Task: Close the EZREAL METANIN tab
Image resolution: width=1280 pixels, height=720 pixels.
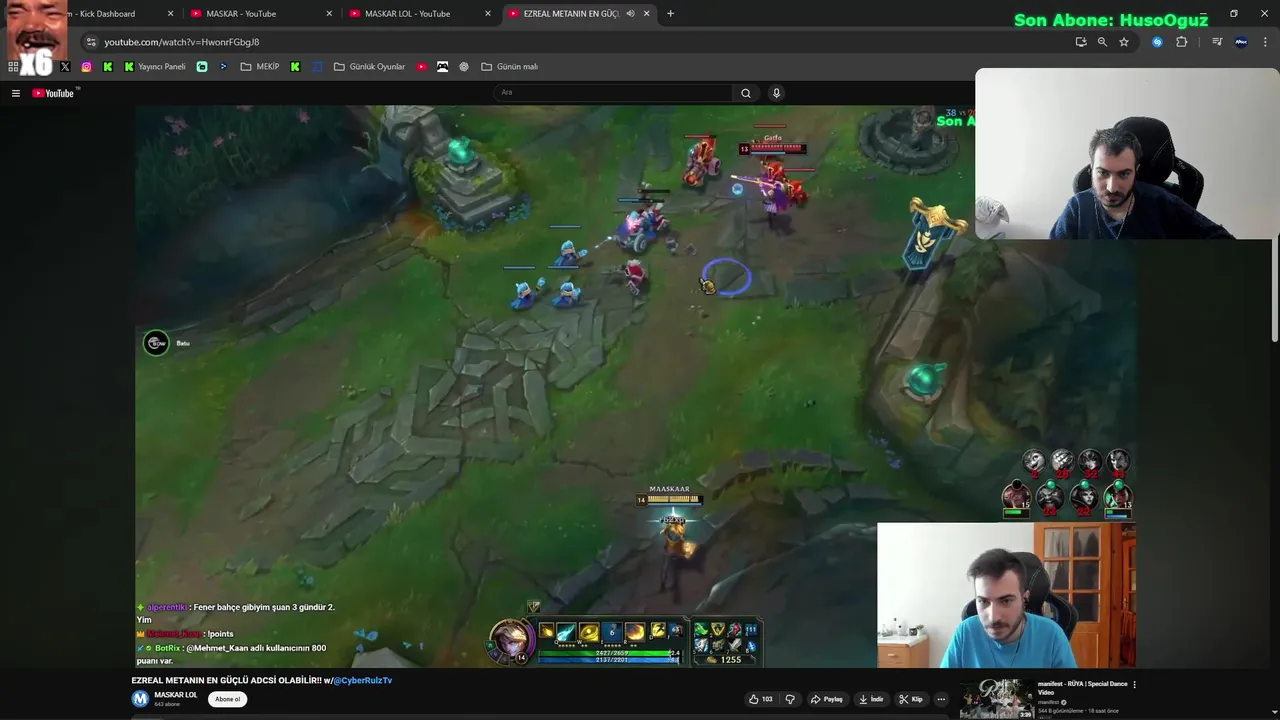Action: [647, 14]
